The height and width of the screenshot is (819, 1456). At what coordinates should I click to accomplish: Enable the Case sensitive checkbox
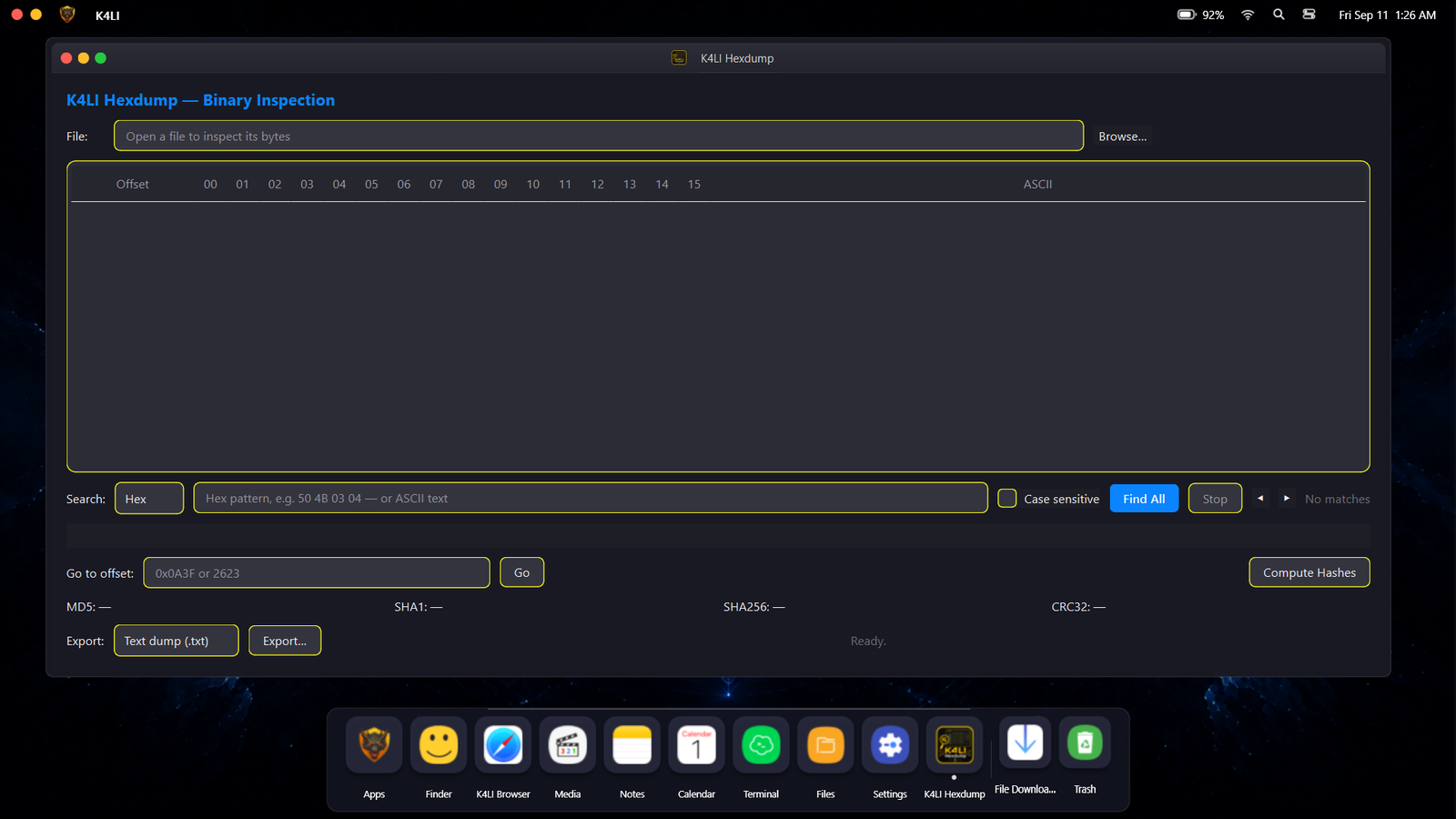click(1007, 499)
